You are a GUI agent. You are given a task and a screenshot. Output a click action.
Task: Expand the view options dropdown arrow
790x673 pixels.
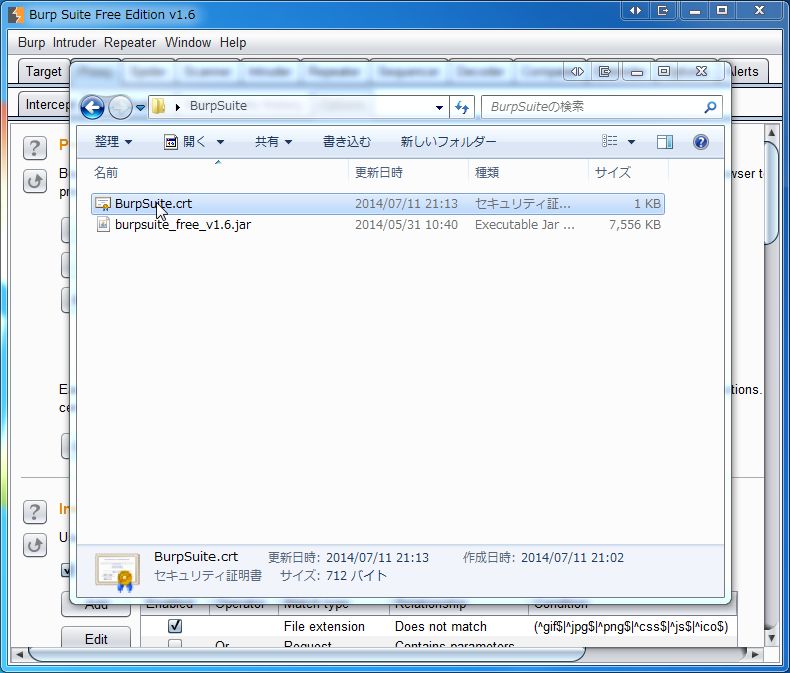(x=631, y=142)
